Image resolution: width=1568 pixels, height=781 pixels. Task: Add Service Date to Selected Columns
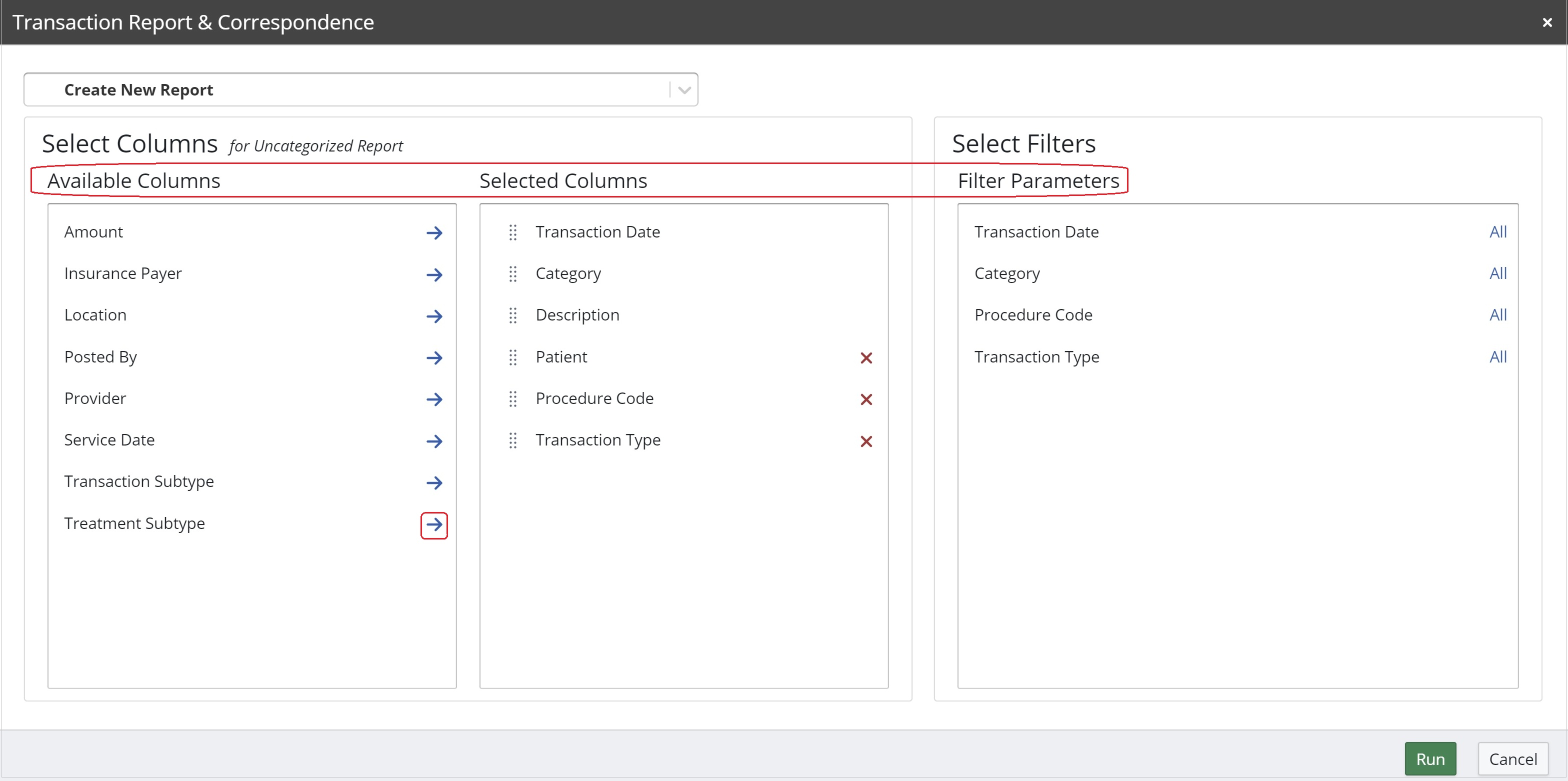pos(434,440)
